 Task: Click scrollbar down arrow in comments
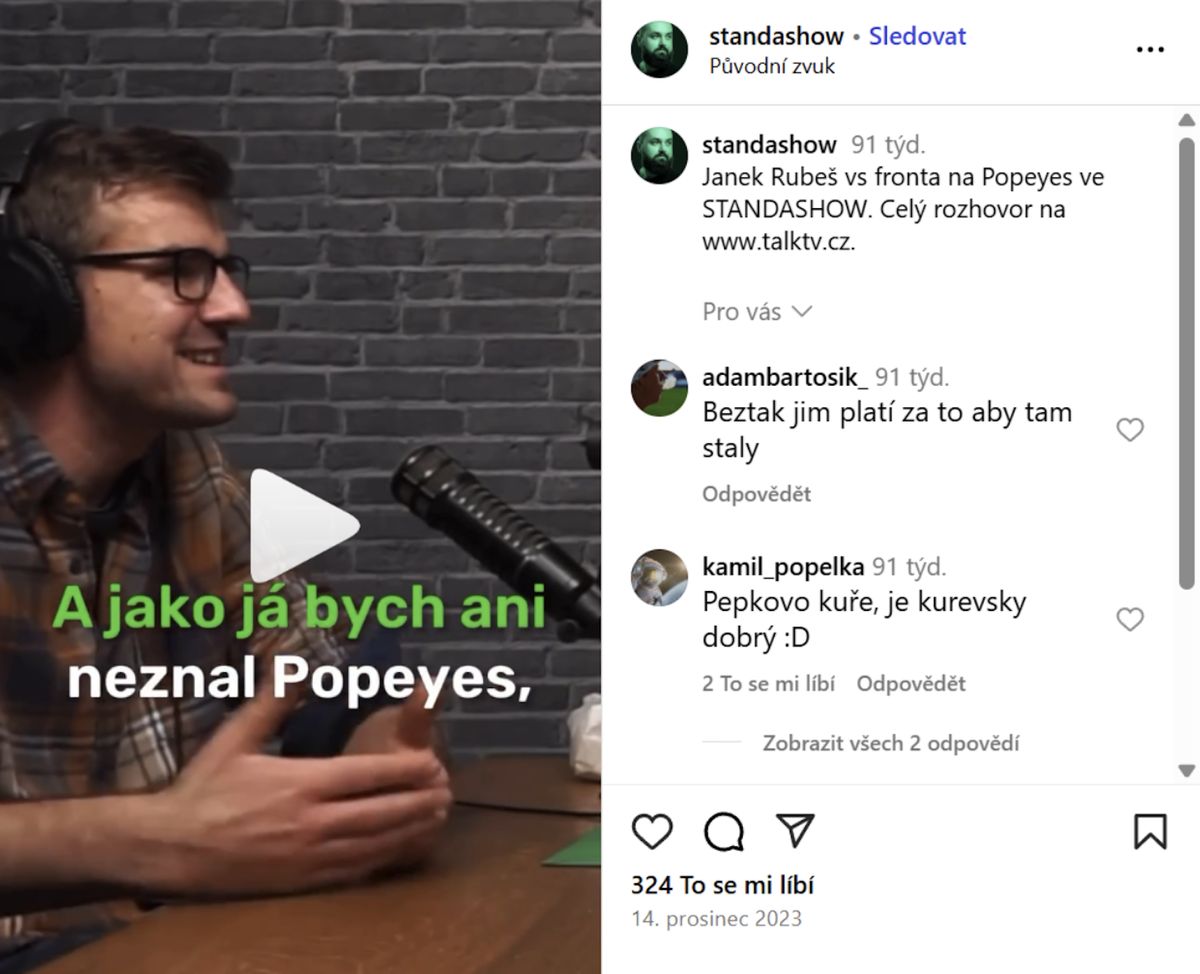coord(1187,770)
